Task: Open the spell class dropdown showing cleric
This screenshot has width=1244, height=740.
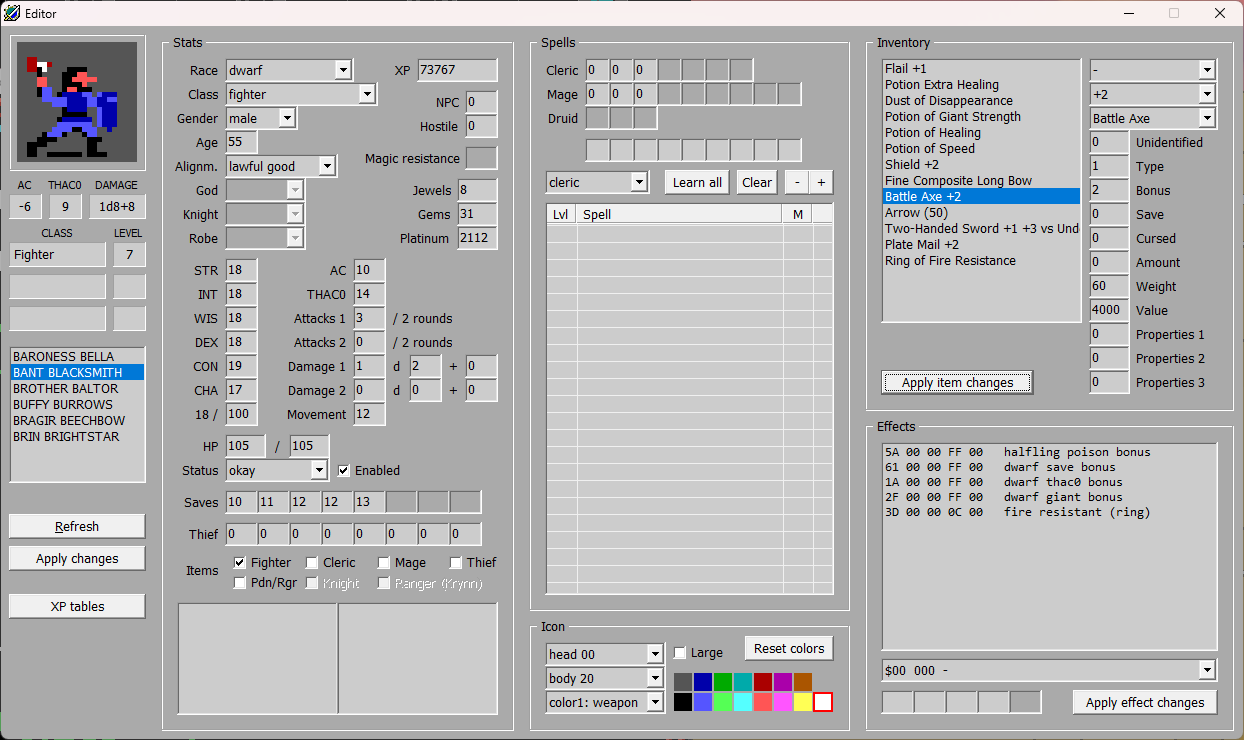Action: point(639,183)
